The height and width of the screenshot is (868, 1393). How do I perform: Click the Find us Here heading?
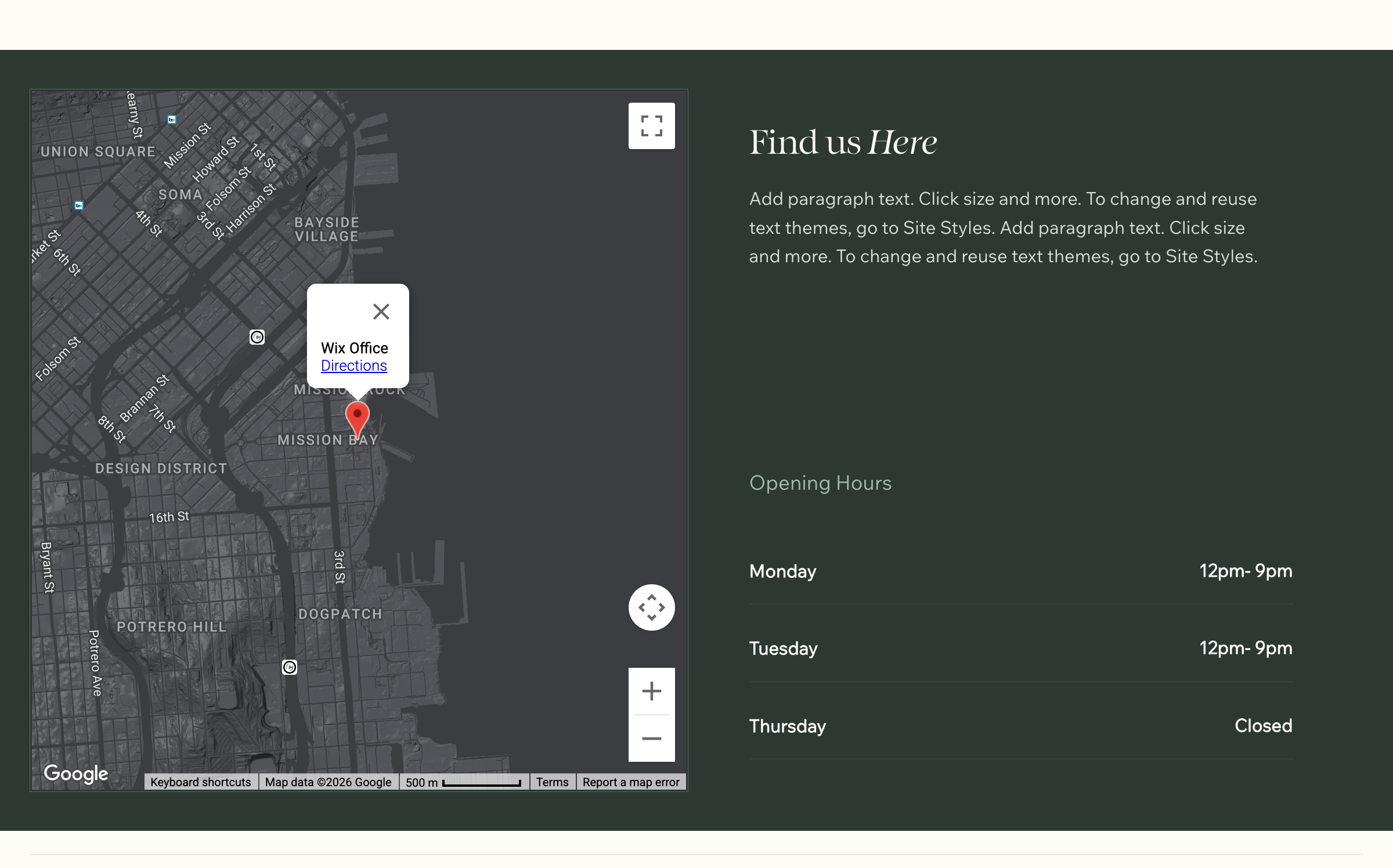pos(843,142)
